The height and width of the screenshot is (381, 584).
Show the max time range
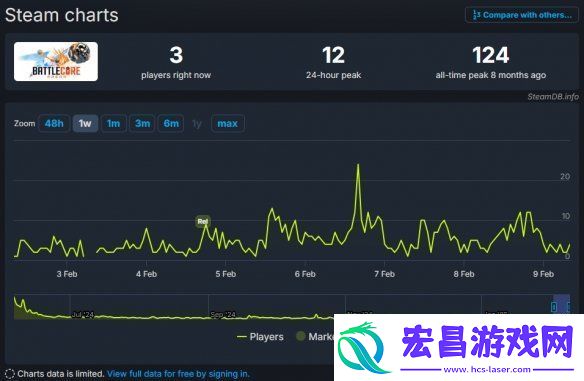point(228,123)
